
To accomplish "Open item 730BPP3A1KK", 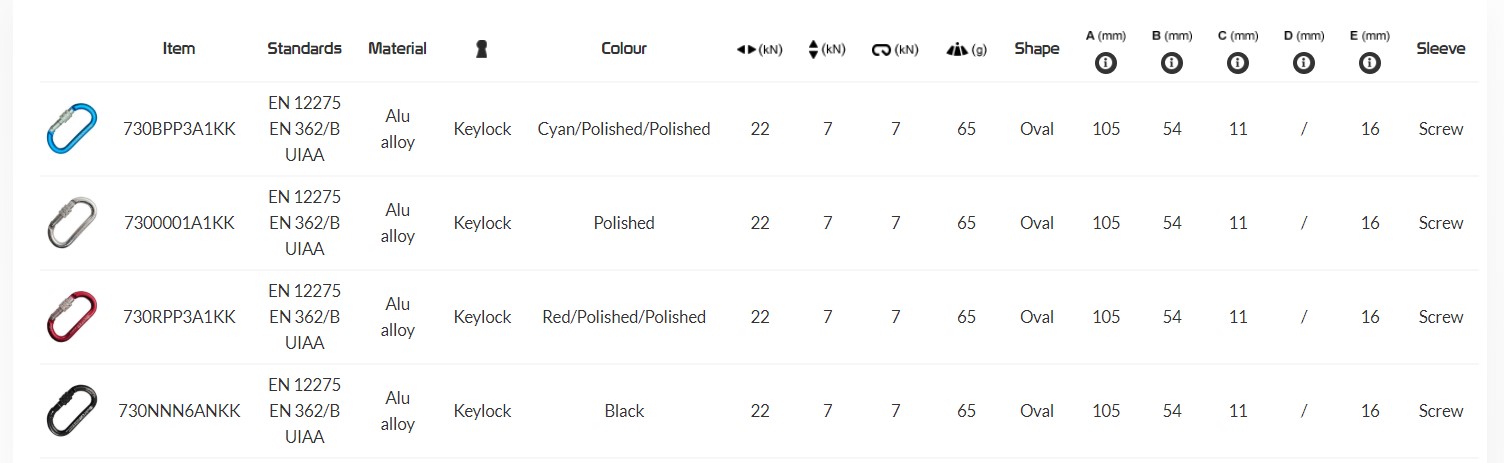I will [179, 129].
